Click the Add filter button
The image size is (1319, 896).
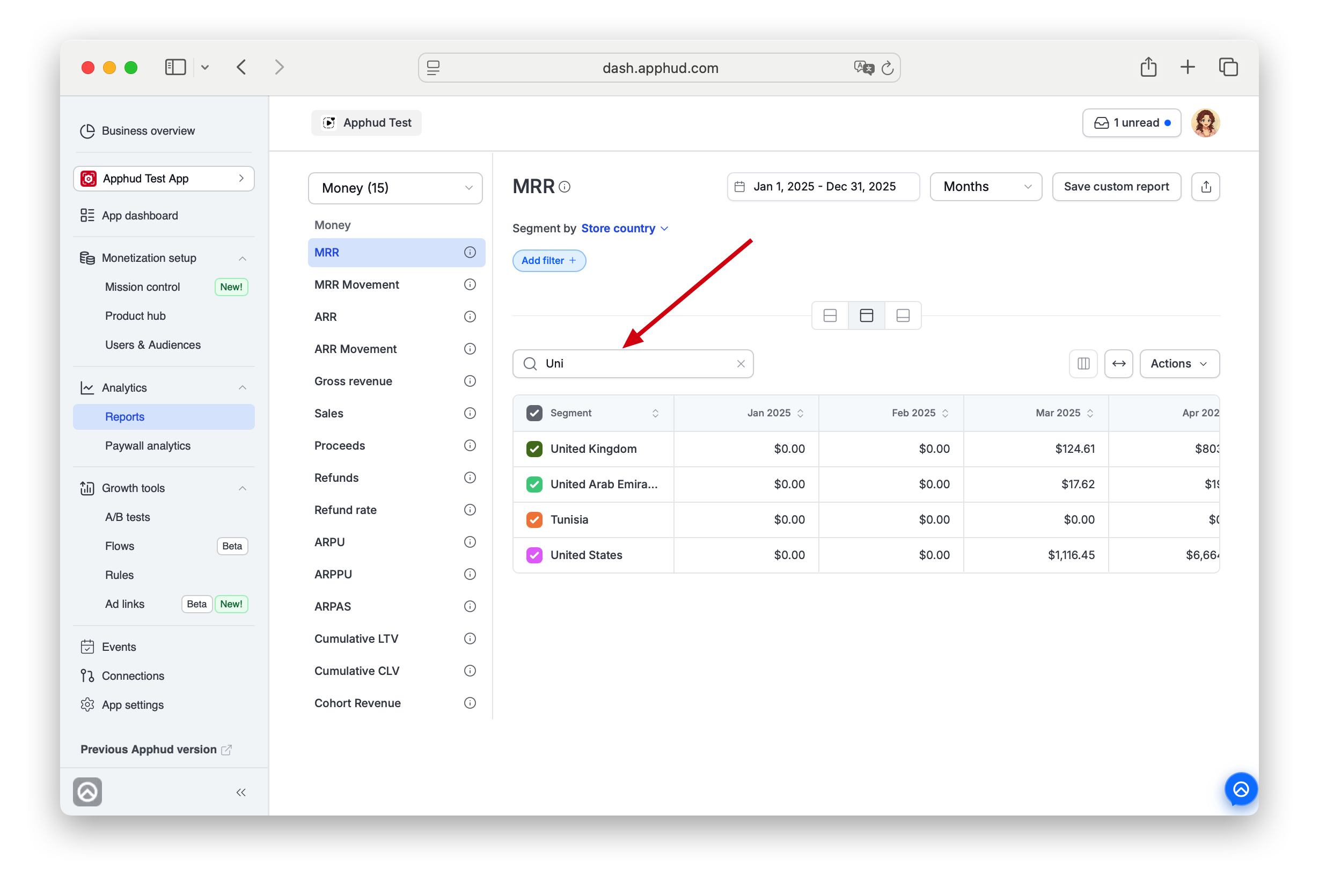(549, 260)
